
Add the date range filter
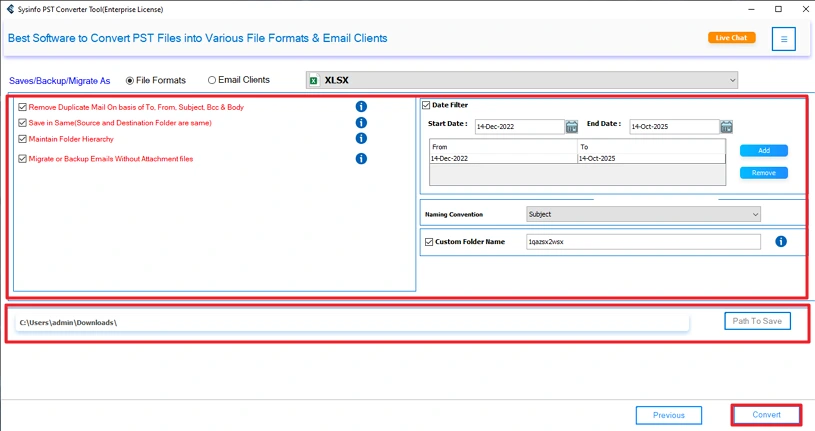coord(764,150)
